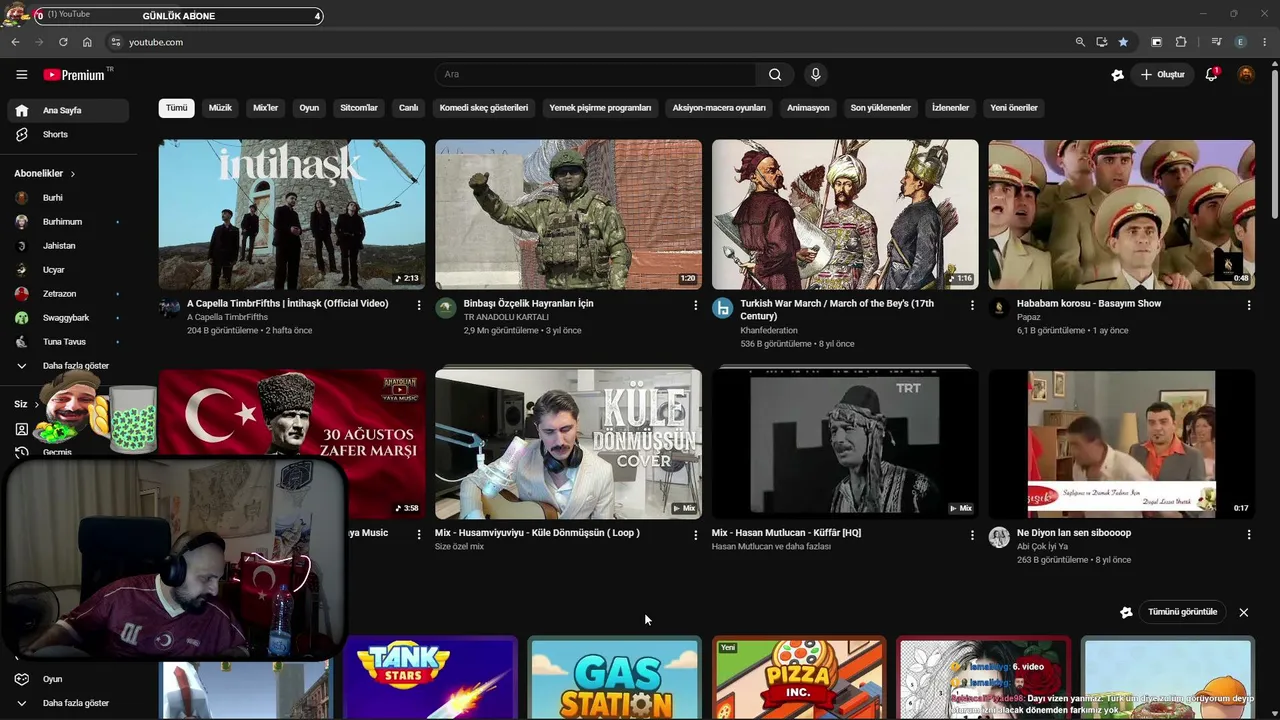Open options menu for Binbaşı Özçelik video

(696, 305)
